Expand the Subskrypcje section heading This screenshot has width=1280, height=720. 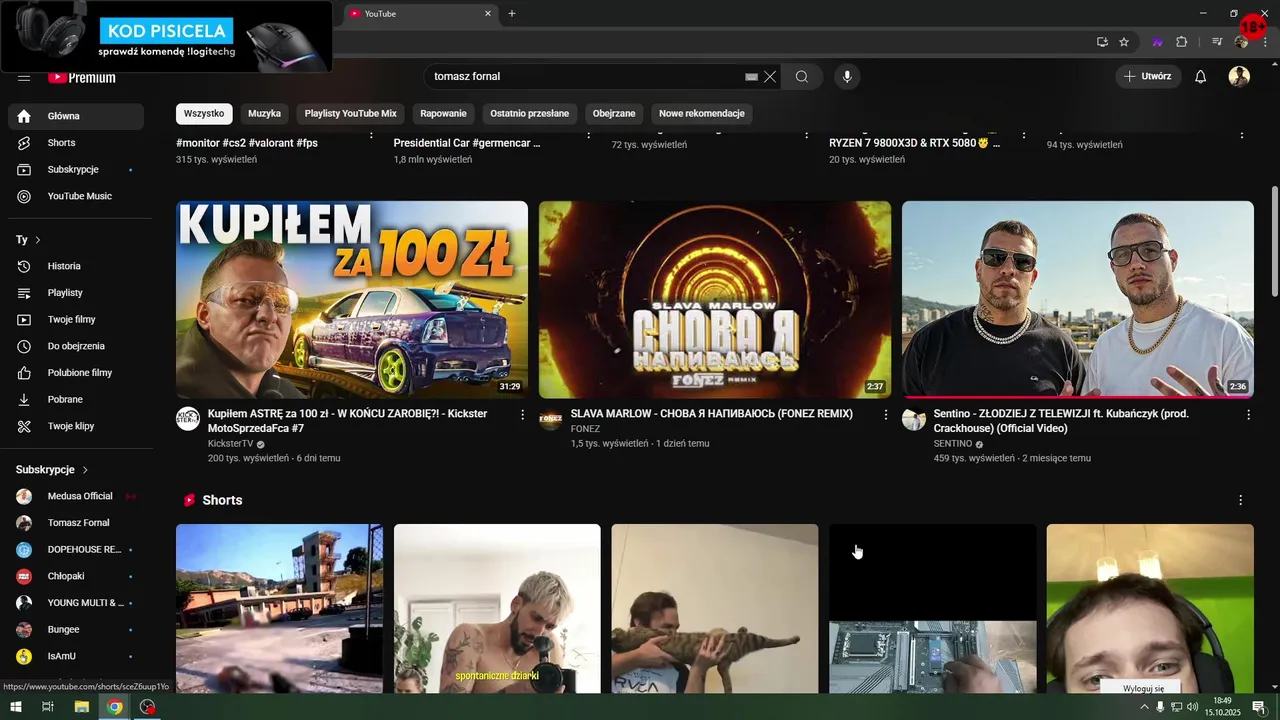tap(52, 470)
